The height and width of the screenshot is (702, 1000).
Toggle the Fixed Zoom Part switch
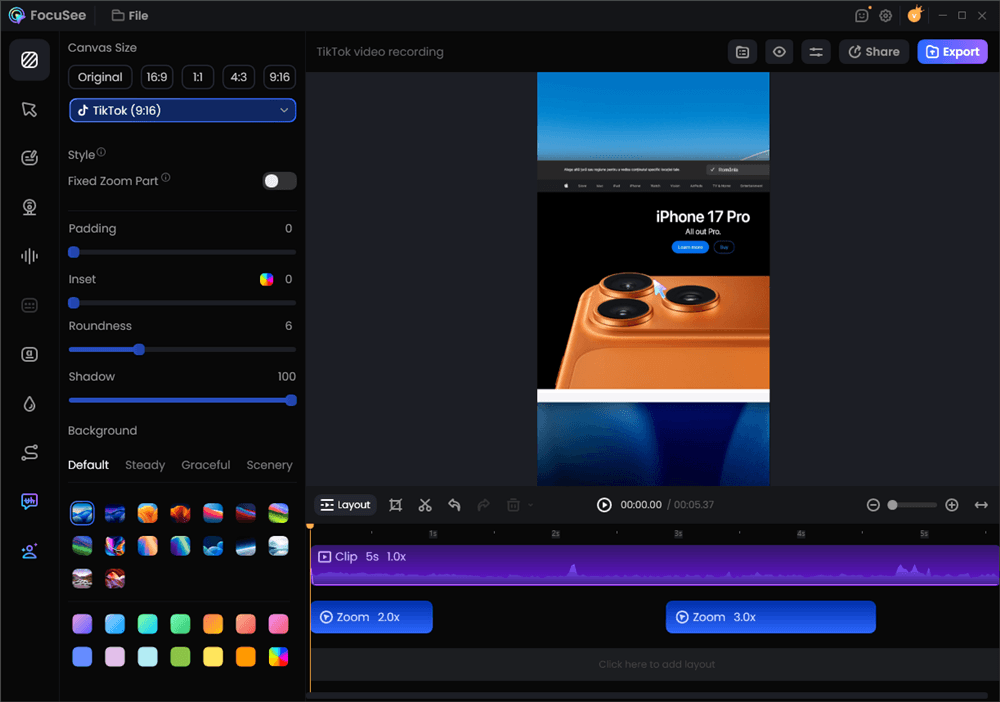coord(279,181)
